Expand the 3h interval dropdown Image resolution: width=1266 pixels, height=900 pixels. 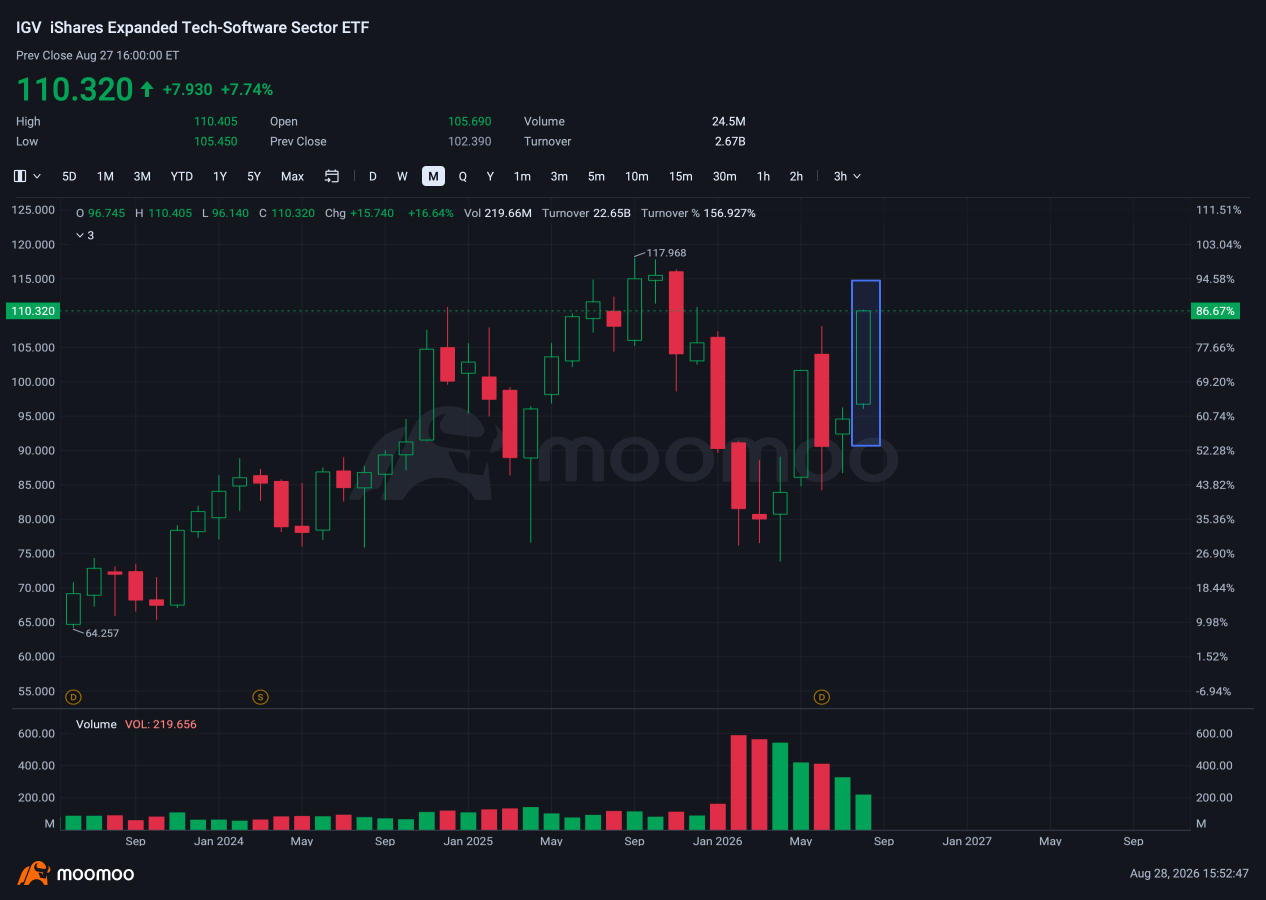tap(847, 176)
